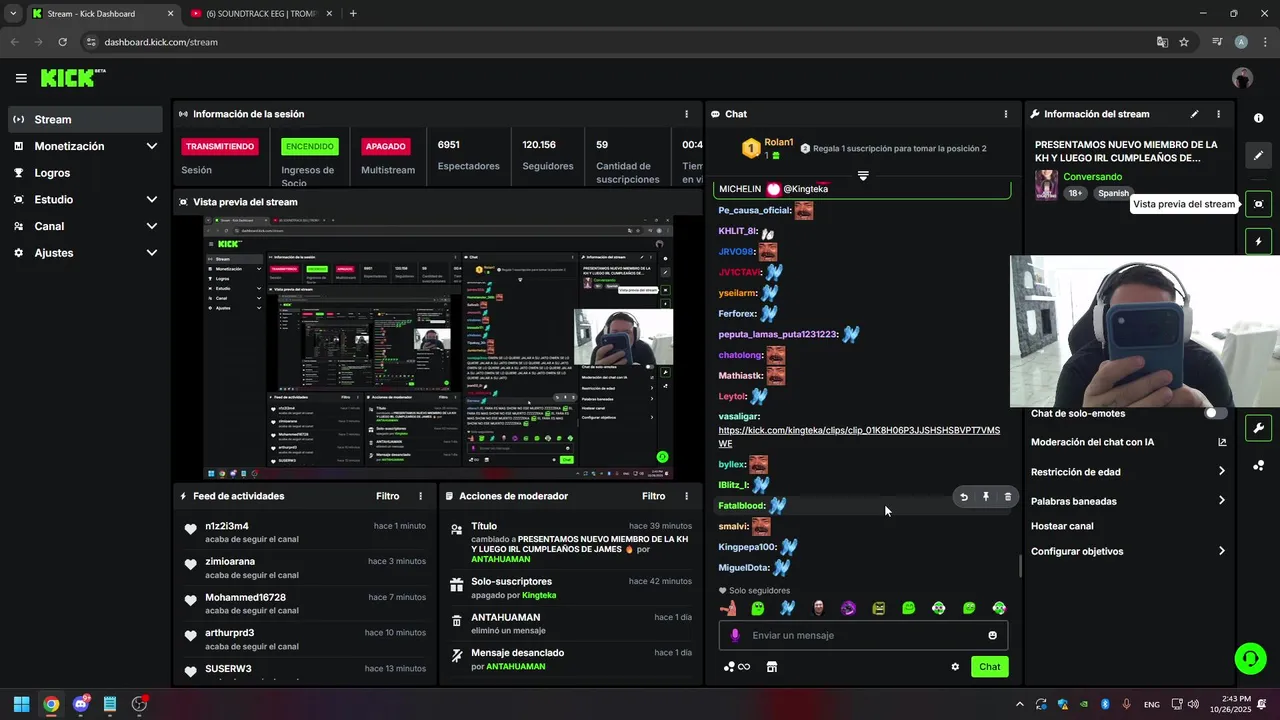This screenshot has height=720, width=1280.
Task: Open Discord from the taskbar
Action: (80, 704)
